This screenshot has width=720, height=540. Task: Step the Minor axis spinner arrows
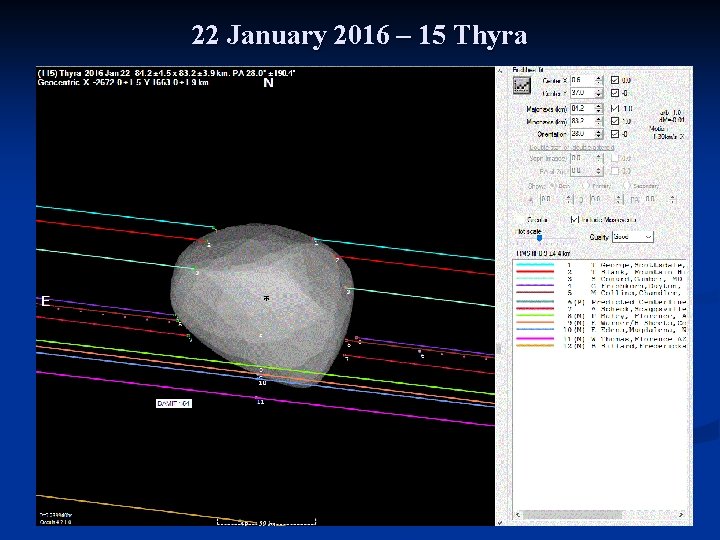pos(598,121)
